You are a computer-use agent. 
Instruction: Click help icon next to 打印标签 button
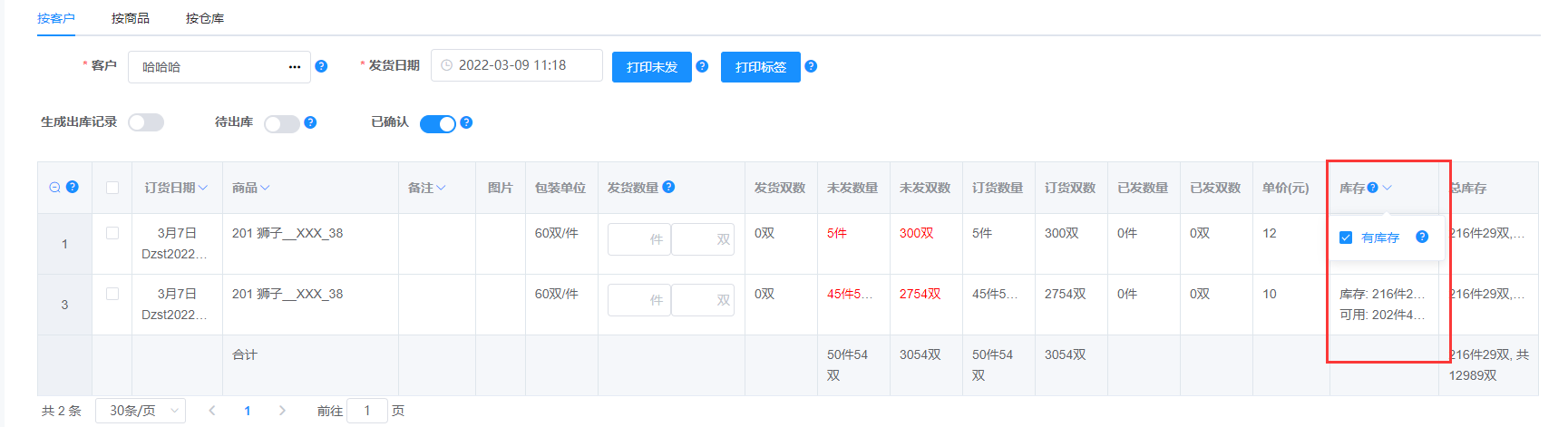coord(811,66)
